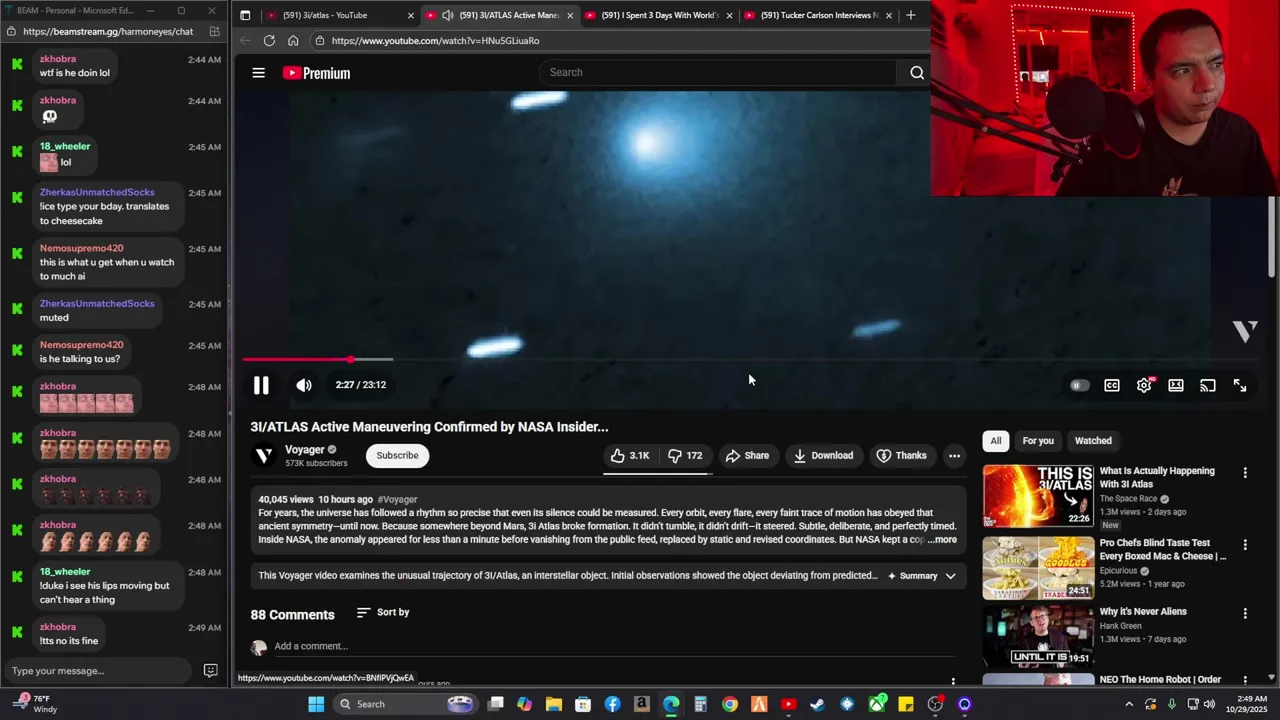
Task: Go back in browser history
Action: (x=245, y=40)
